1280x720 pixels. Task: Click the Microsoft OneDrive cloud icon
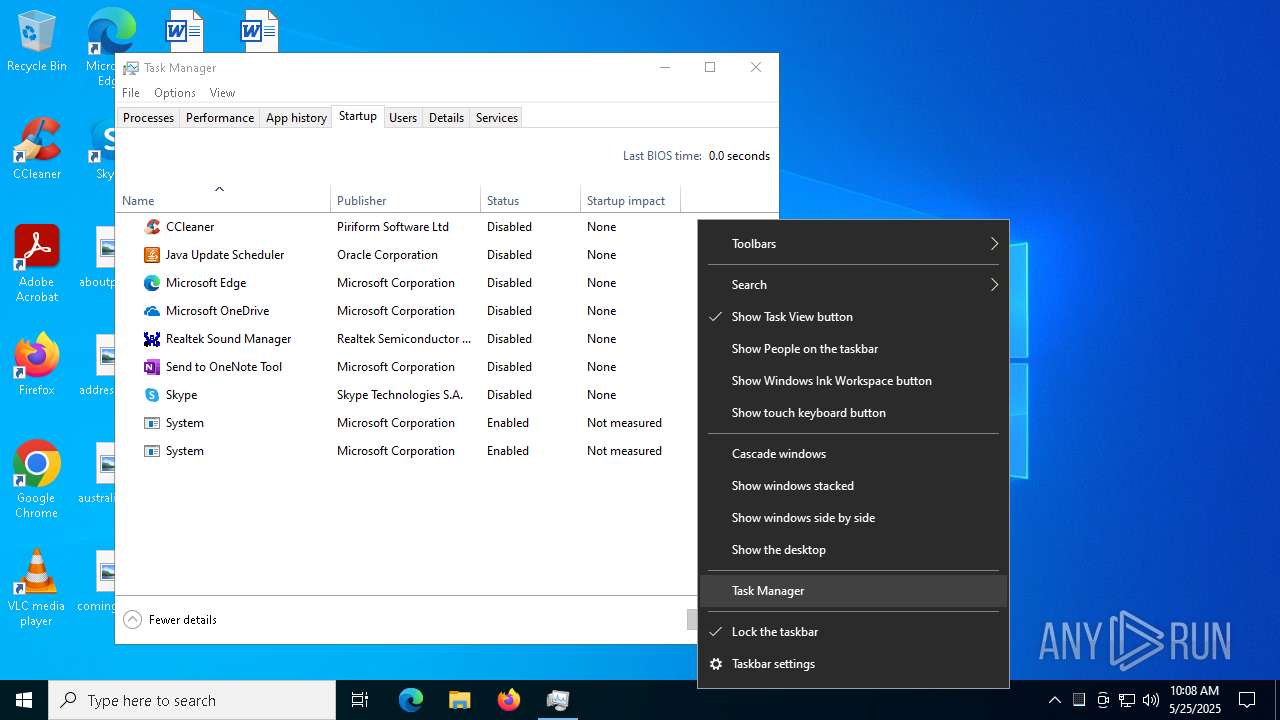coord(152,311)
